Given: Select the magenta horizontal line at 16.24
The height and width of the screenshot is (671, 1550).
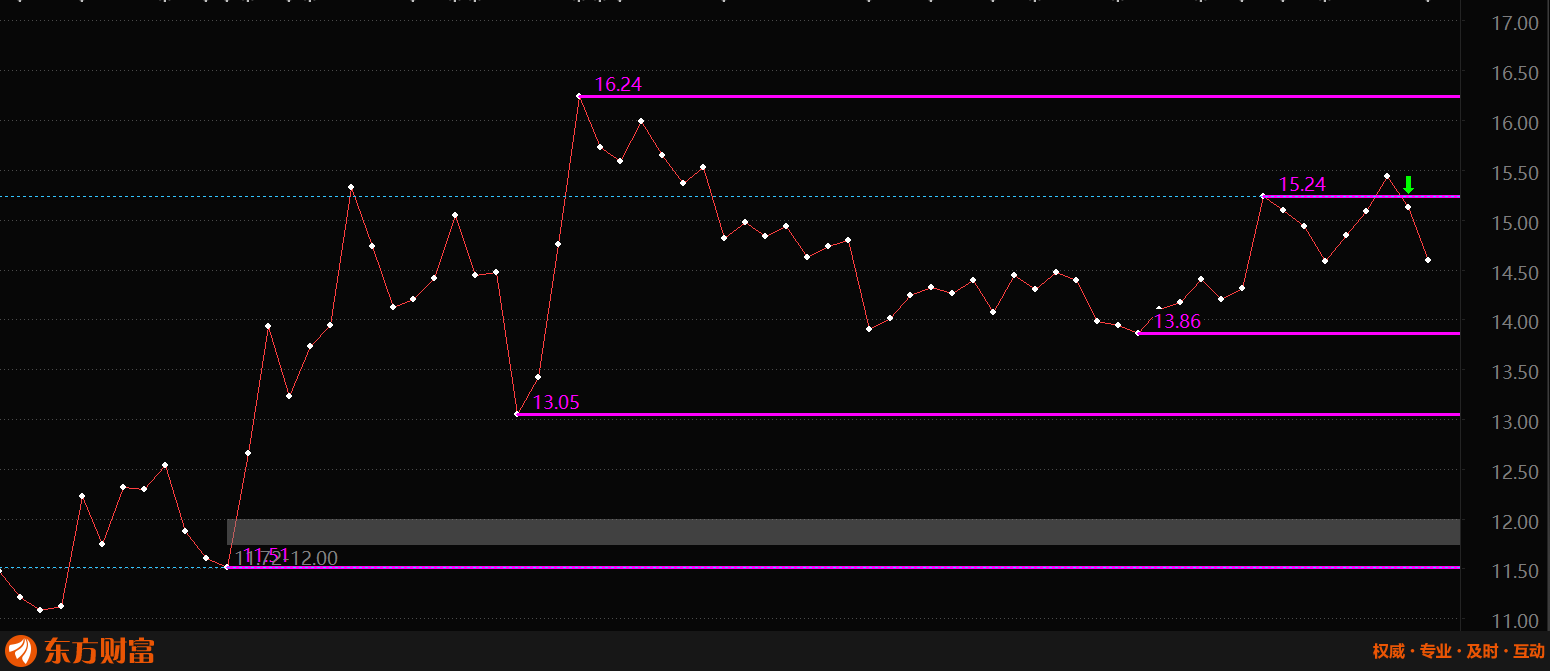Looking at the screenshot, I should tap(1019, 97).
